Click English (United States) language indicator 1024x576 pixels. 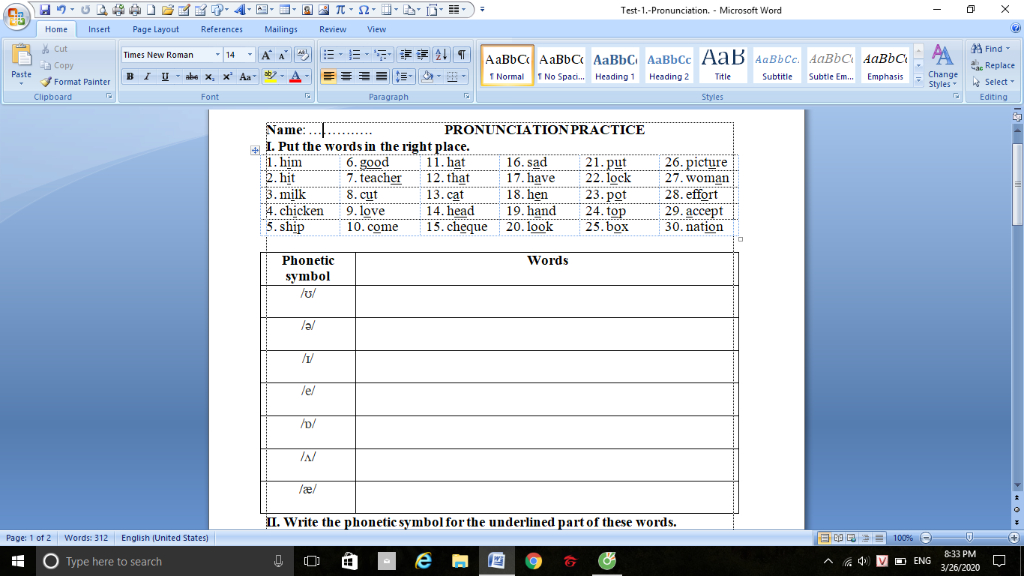pyautogui.click(x=165, y=538)
